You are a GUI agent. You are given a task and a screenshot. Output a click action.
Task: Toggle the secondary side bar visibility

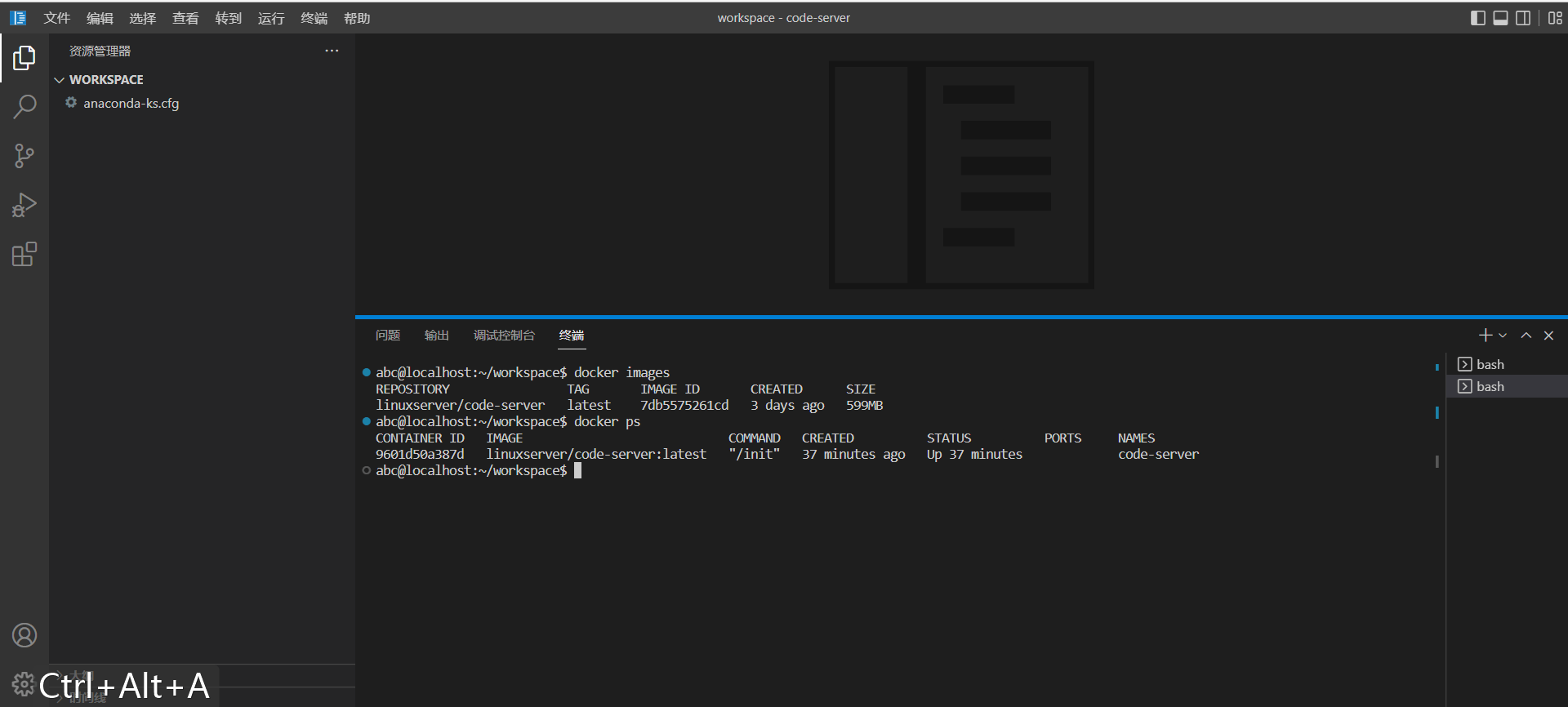click(1523, 18)
